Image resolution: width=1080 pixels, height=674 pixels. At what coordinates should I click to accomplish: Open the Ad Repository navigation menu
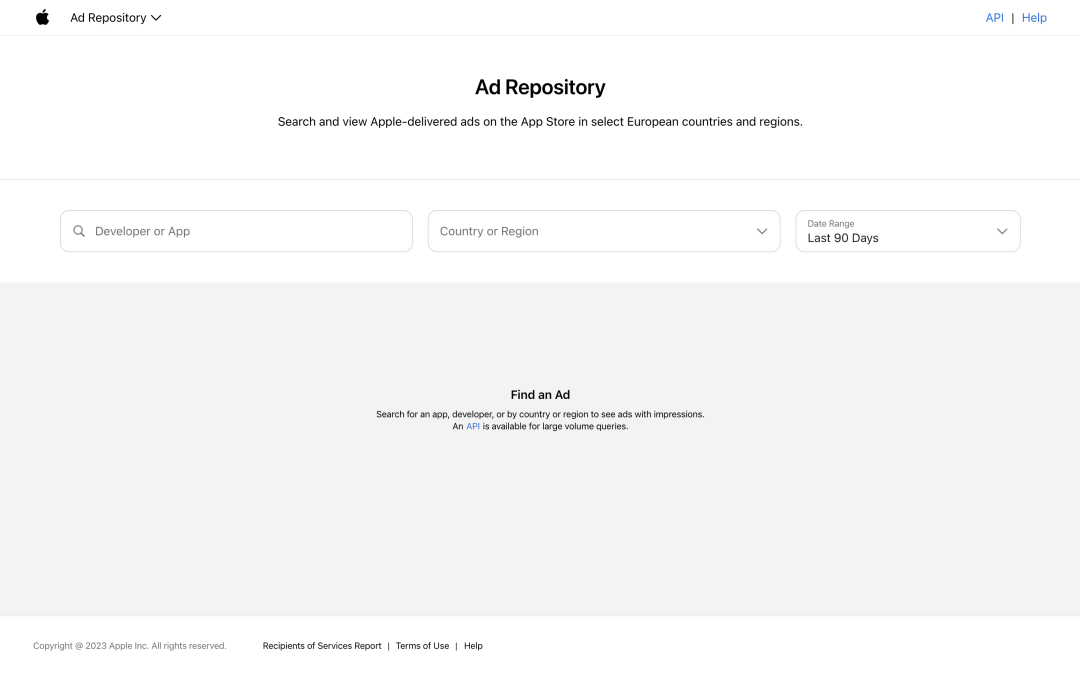[108, 18]
